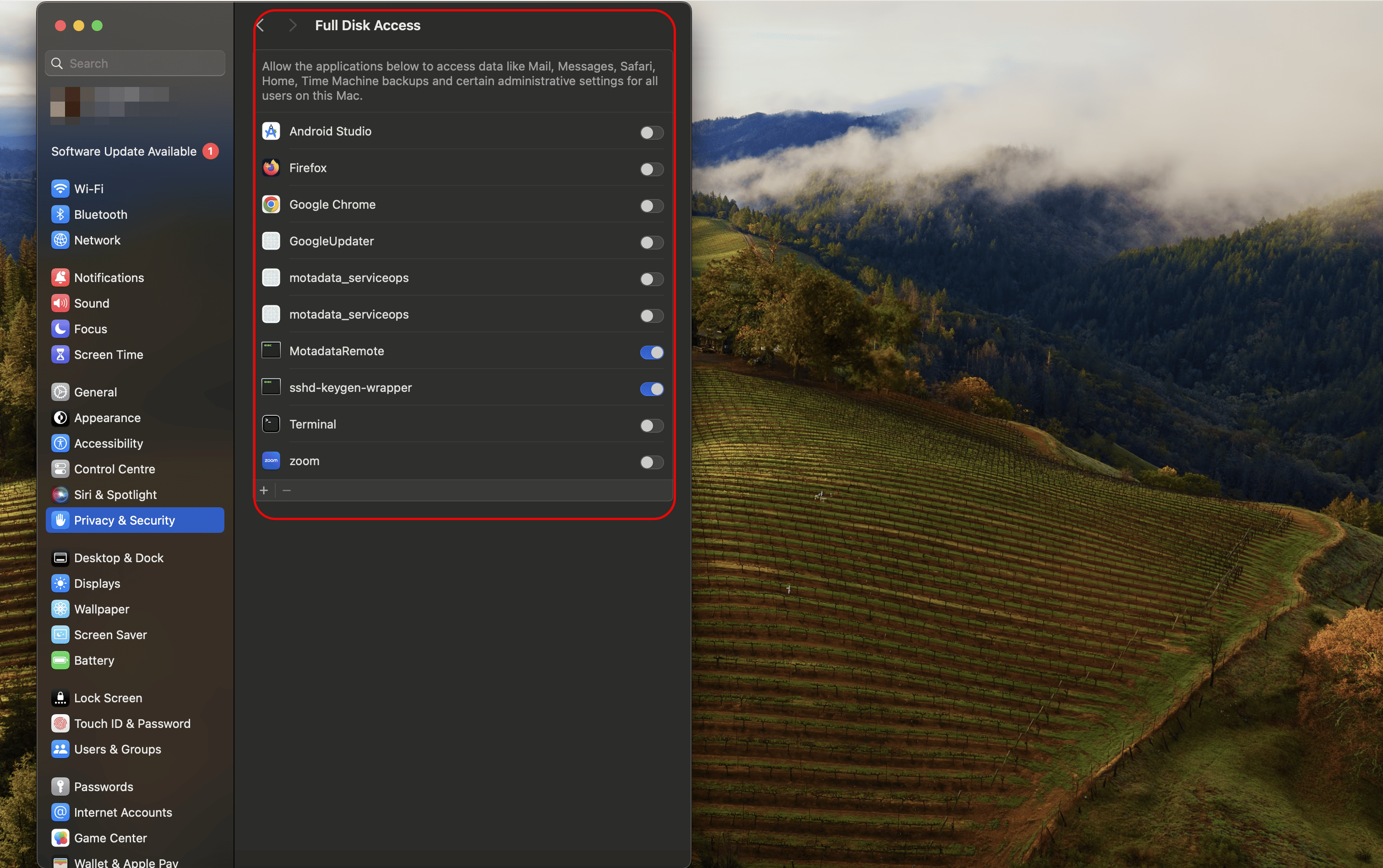Click the Bluetooth sidebar icon
The height and width of the screenshot is (868, 1383).
[x=60, y=214]
